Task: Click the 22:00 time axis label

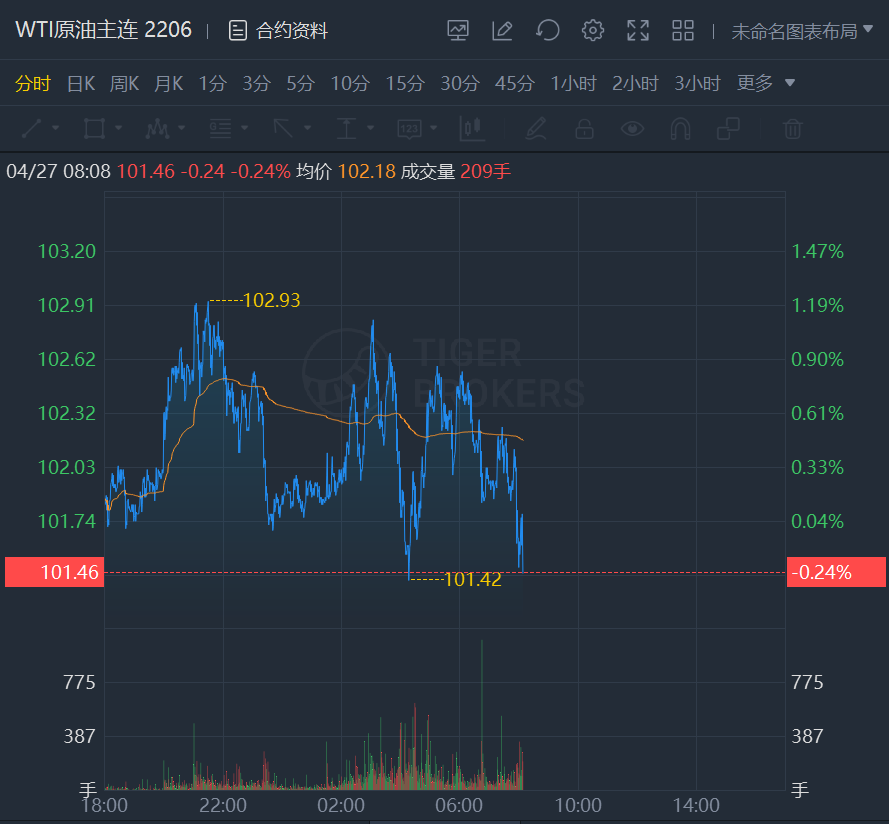Action: pyautogui.click(x=223, y=805)
